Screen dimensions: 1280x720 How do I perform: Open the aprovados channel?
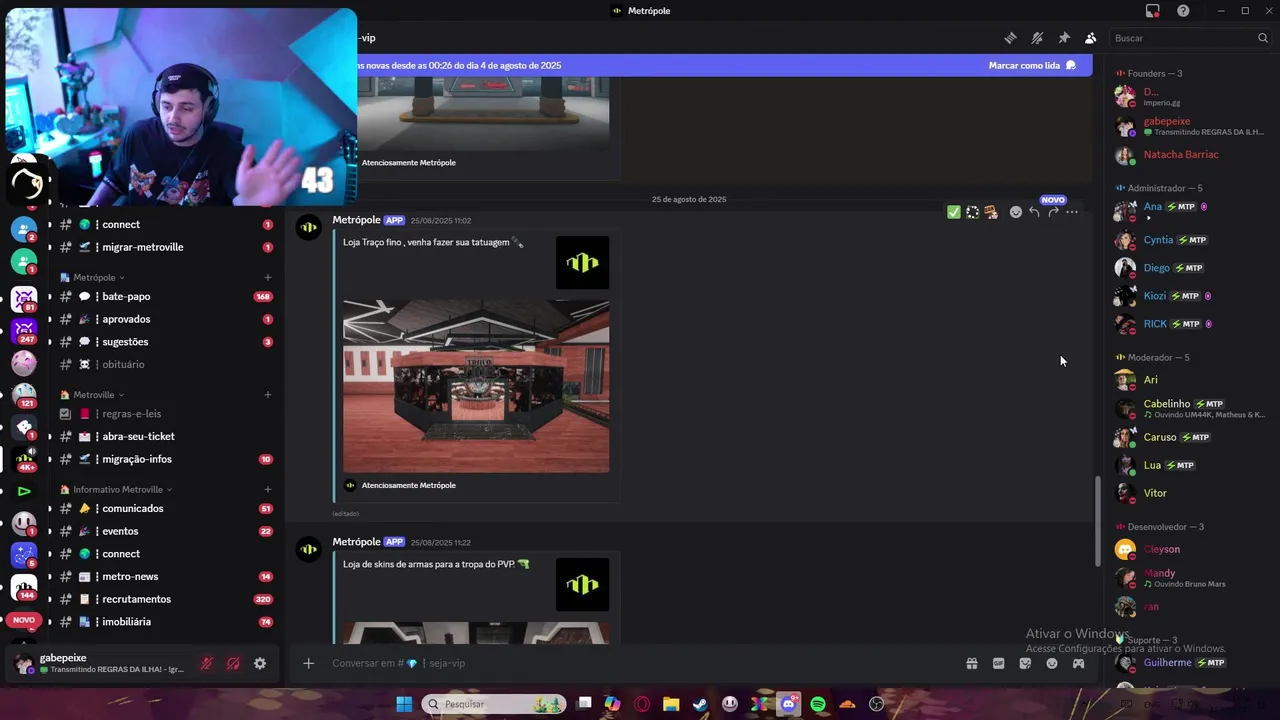coord(165,319)
